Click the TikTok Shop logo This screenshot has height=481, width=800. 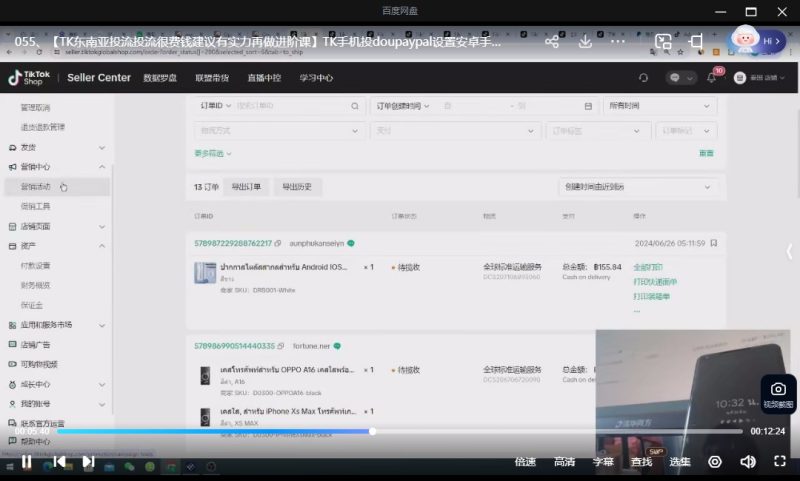coord(29,78)
